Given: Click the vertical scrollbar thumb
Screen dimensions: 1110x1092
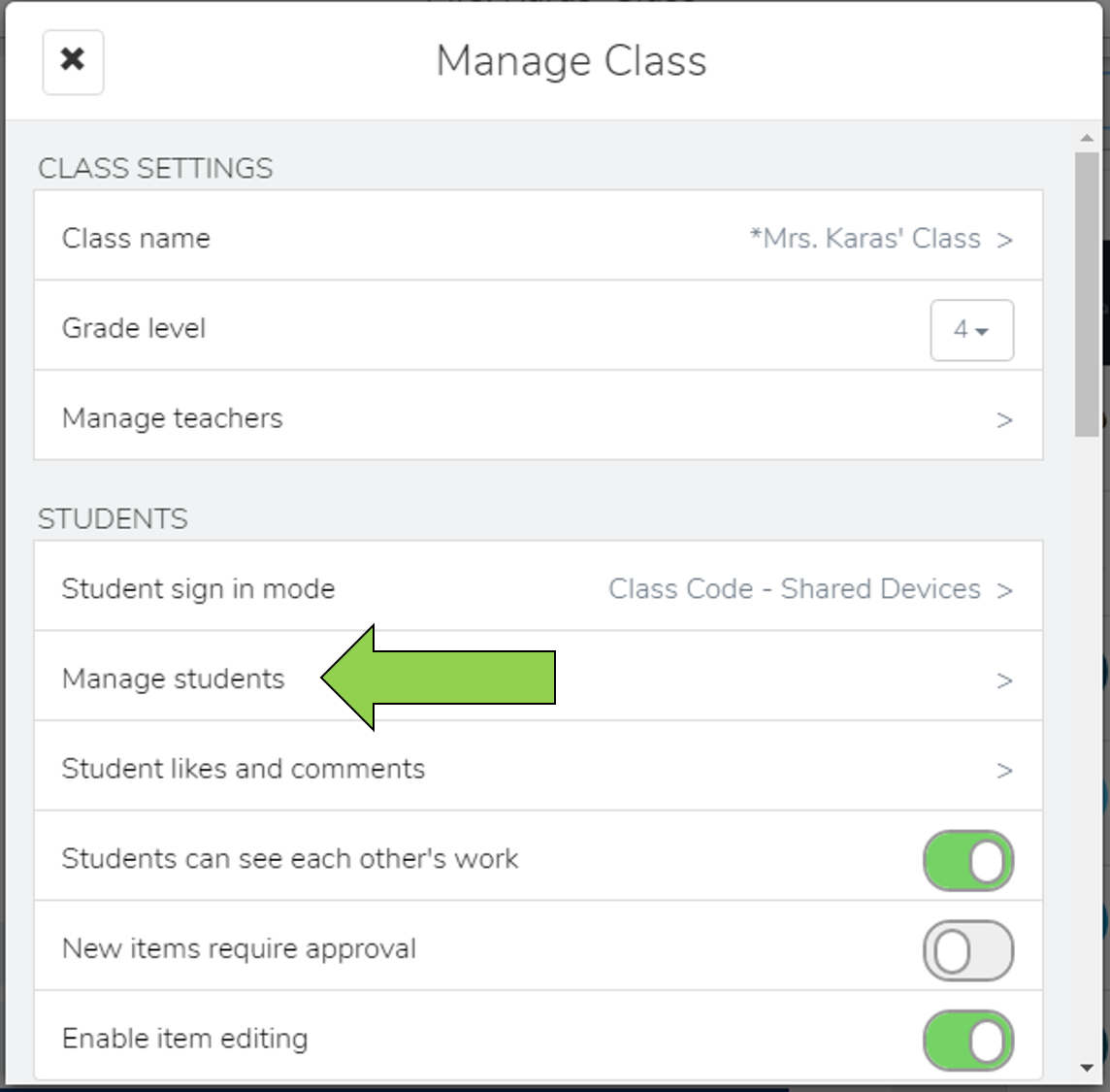Looking at the screenshot, I should pyautogui.click(x=1087, y=294).
